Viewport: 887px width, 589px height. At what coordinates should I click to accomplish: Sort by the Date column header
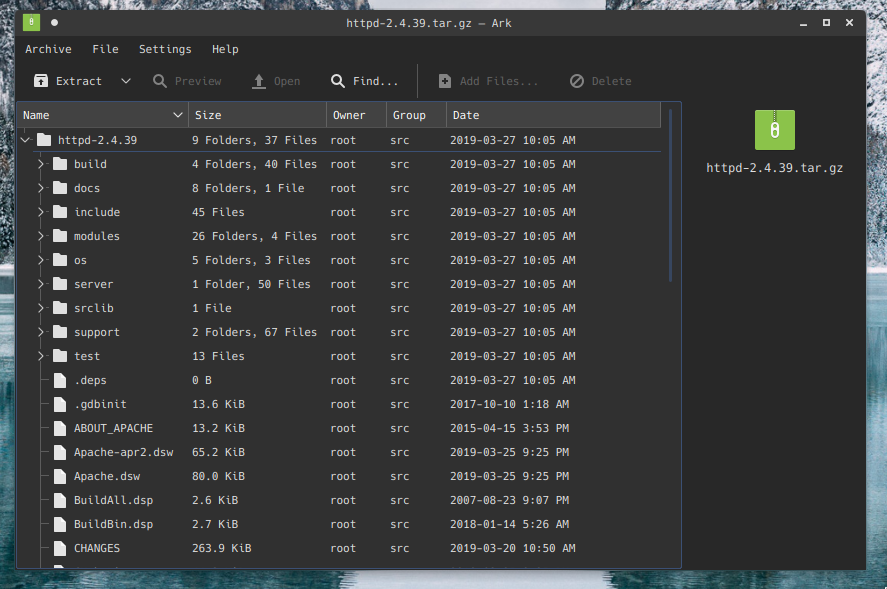point(553,115)
